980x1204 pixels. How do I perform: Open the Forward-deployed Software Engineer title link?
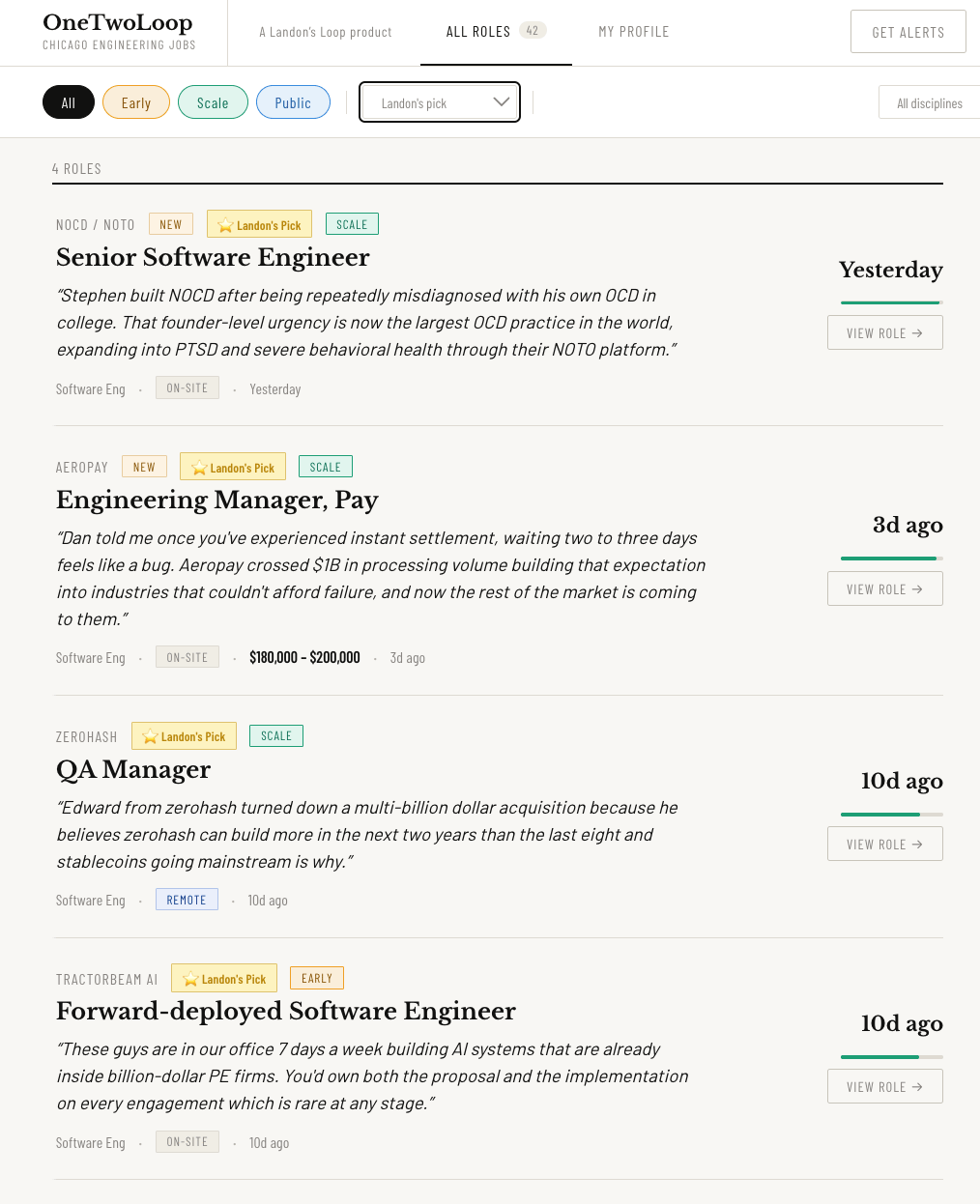click(286, 1011)
